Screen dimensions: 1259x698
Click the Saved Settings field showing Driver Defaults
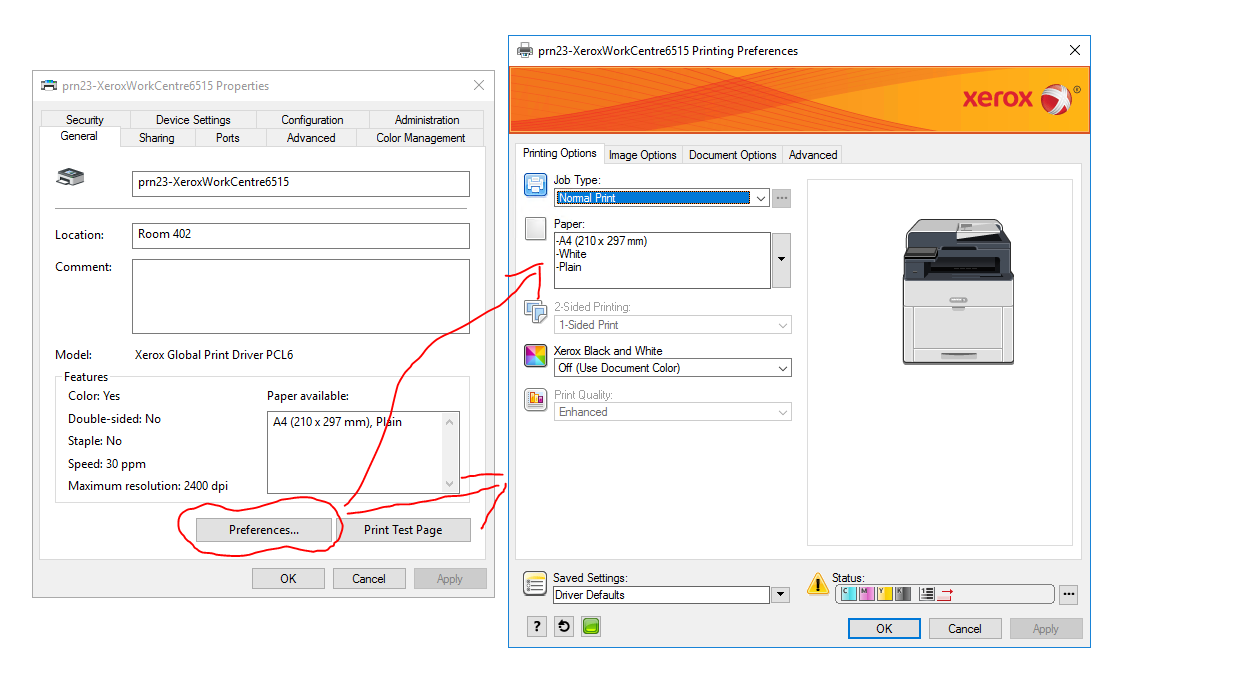coord(662,595)
